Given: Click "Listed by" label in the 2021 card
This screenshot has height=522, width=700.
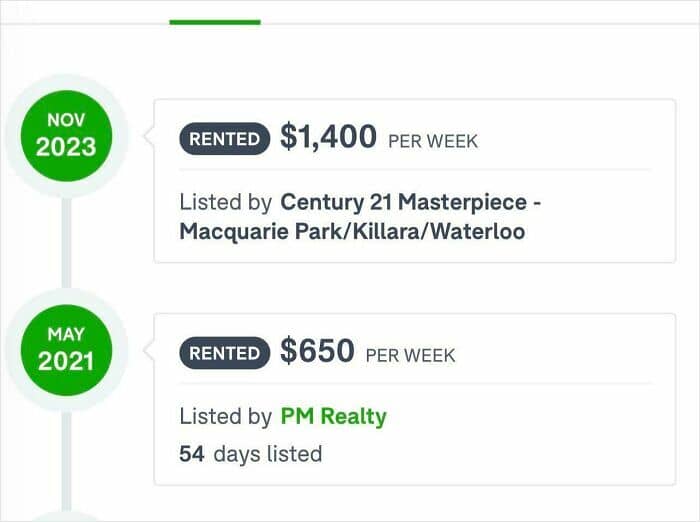Looking at the screenshot, I should pos(225,416).
